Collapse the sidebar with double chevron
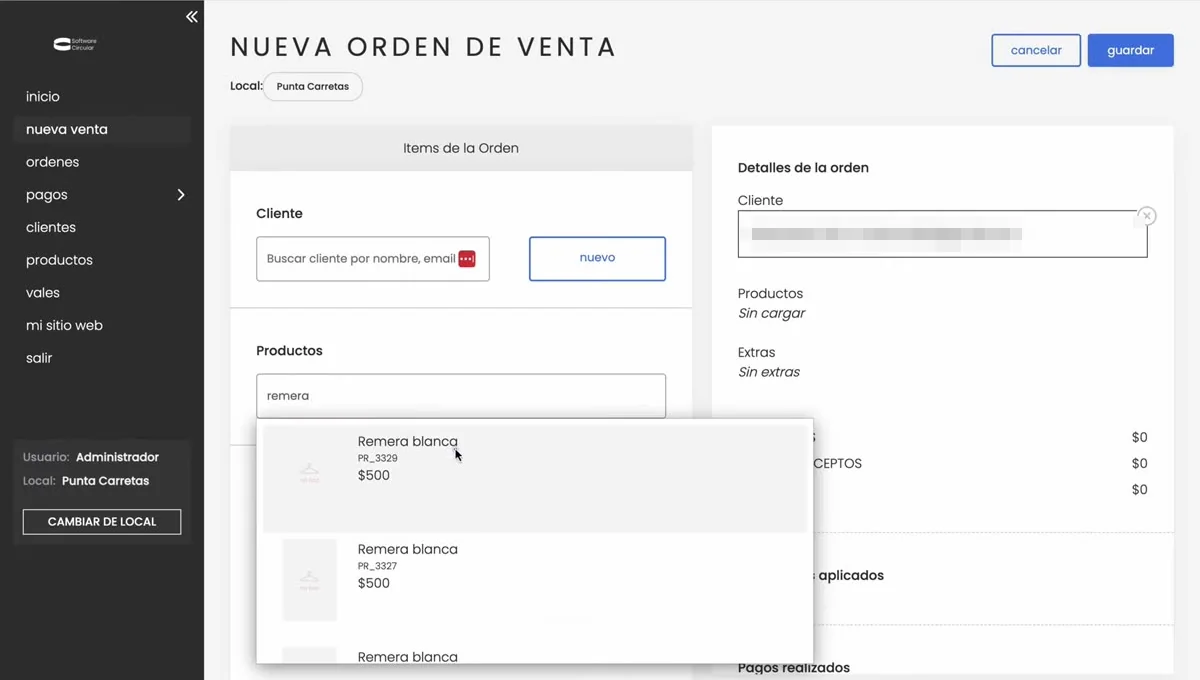 (191, 17)
